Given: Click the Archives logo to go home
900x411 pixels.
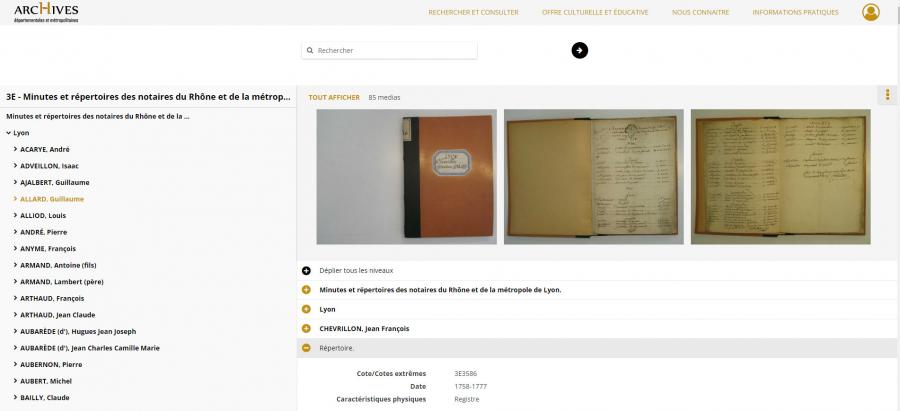Looking at the screenshot, I should coord(46,12).
